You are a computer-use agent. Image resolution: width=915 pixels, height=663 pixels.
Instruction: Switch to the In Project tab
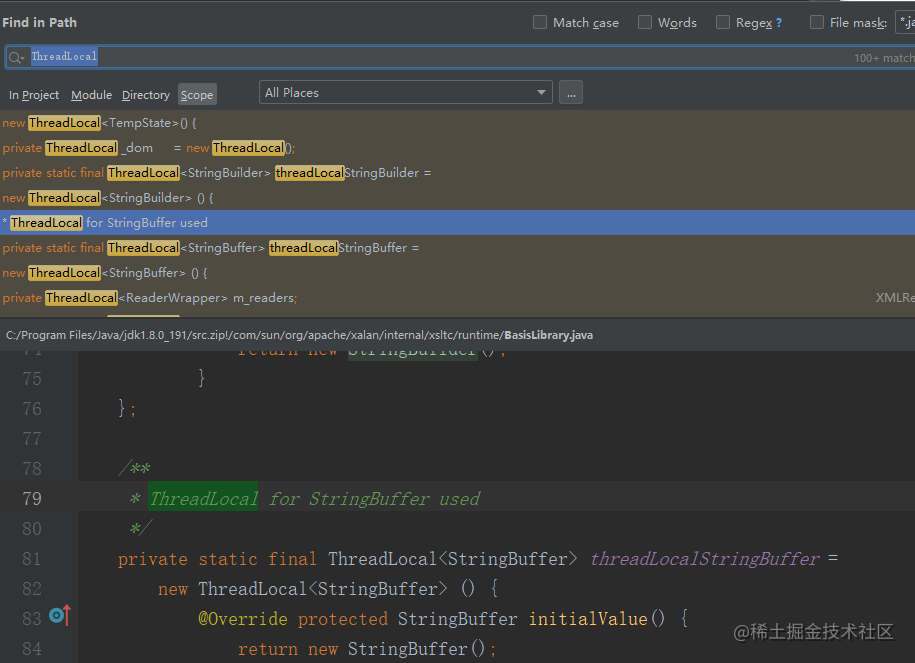click(x=34, y=95)
